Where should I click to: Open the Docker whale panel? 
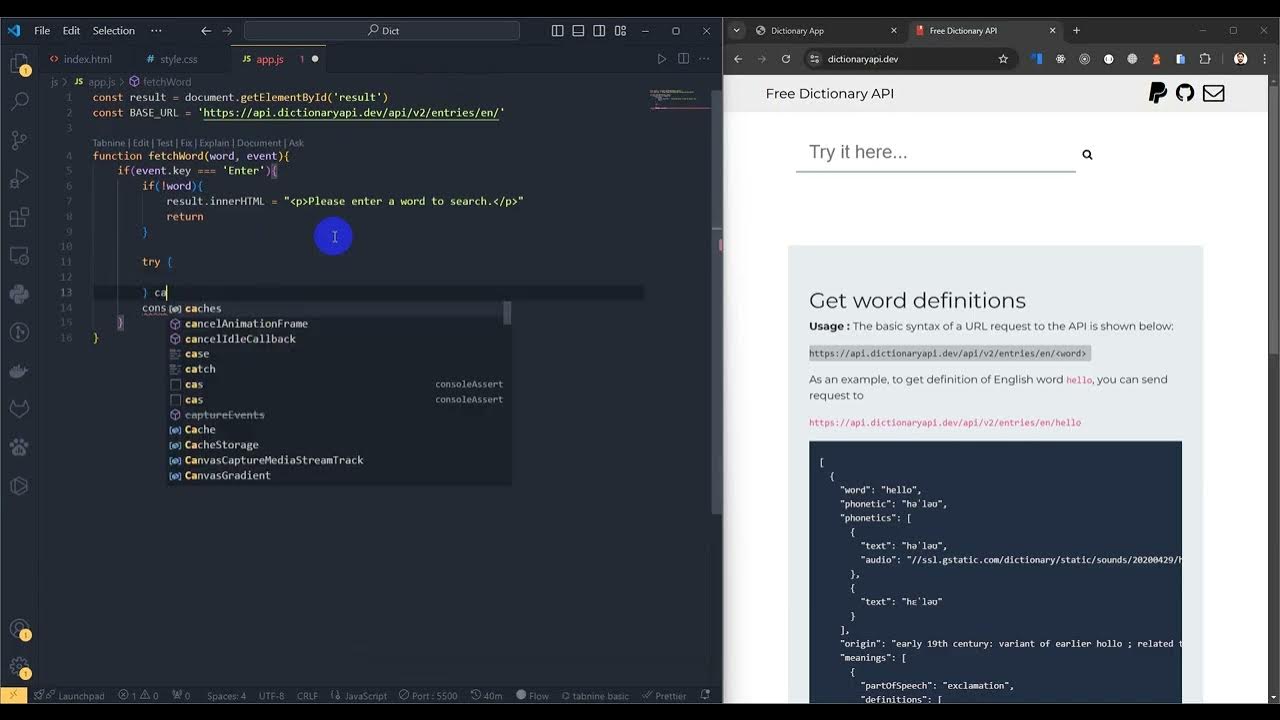19,371
